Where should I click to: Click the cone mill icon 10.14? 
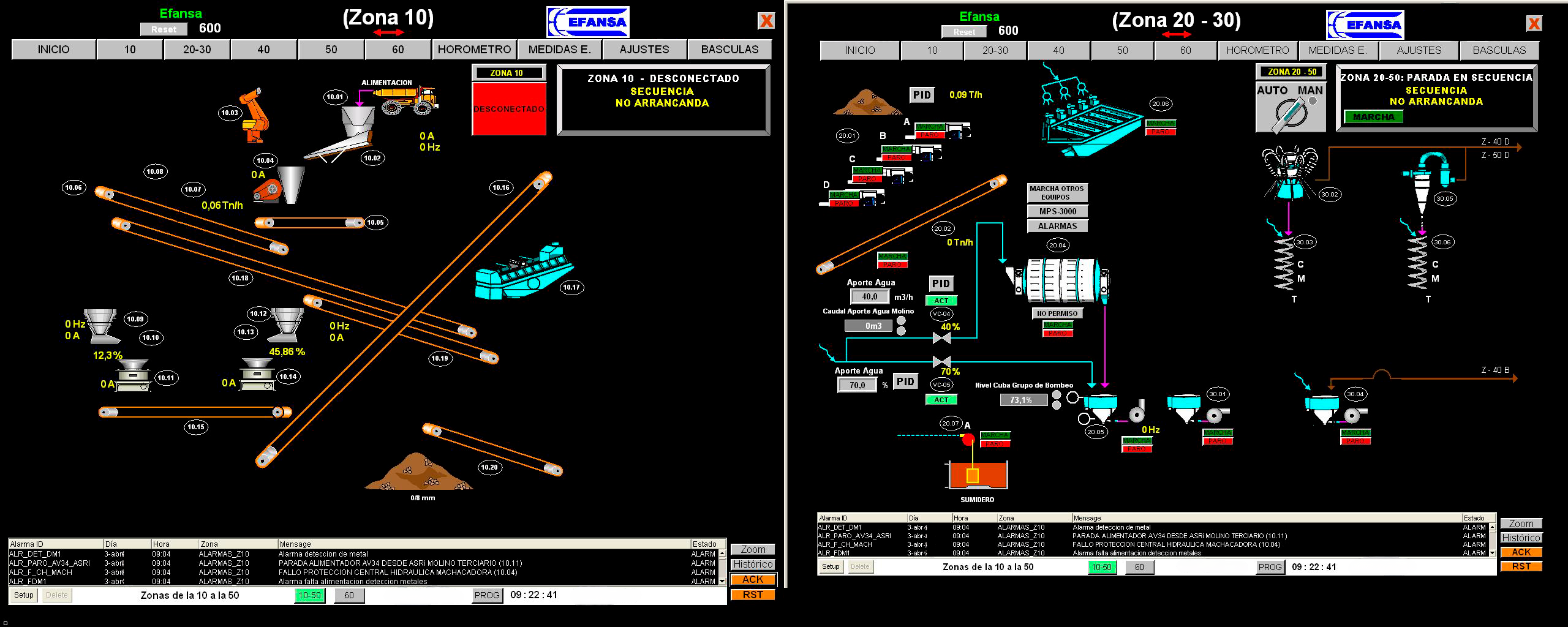(257, 375)
